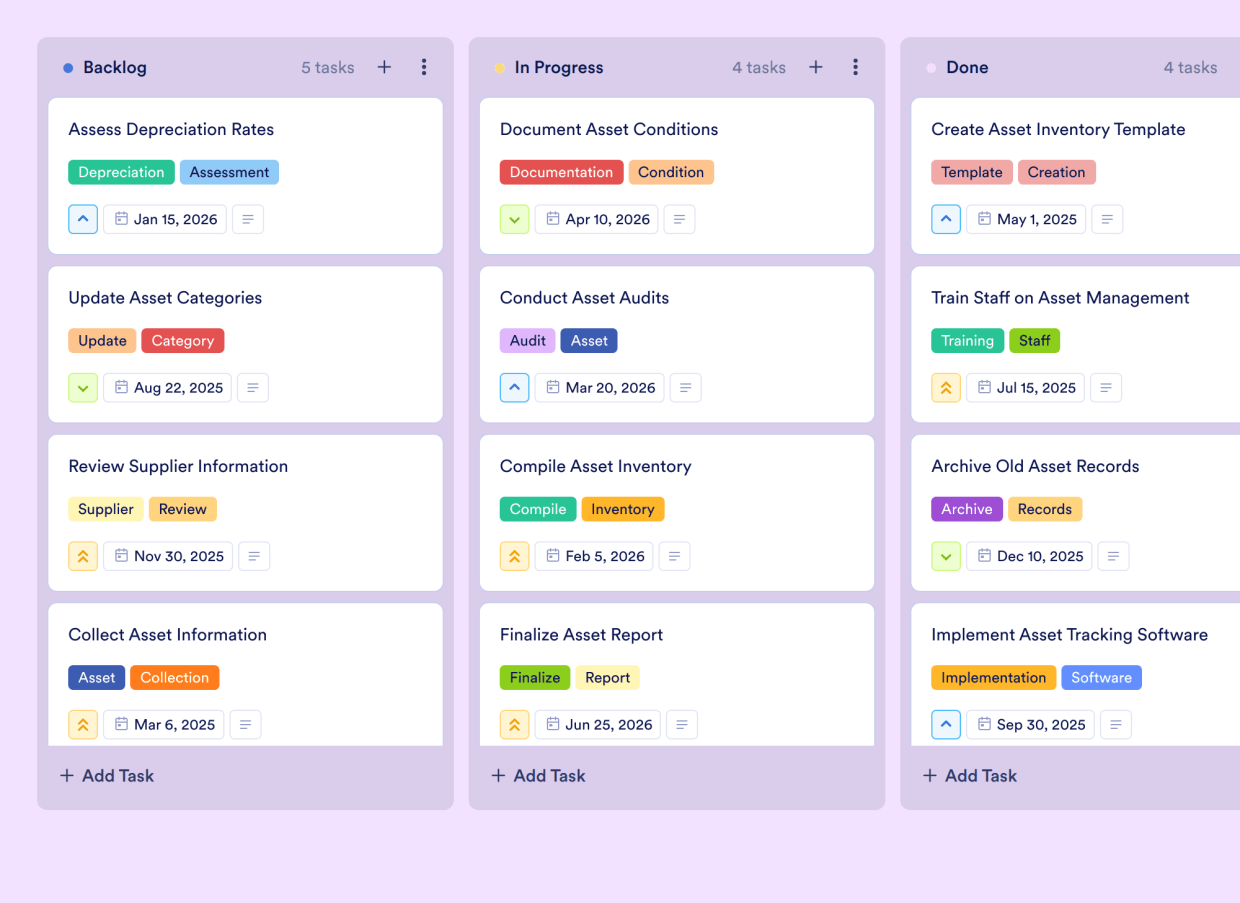The width and height of the screenshot is (1240, 903).
Task: Click Add Task under the Backlog column
Action: click(x=106, y=775)
